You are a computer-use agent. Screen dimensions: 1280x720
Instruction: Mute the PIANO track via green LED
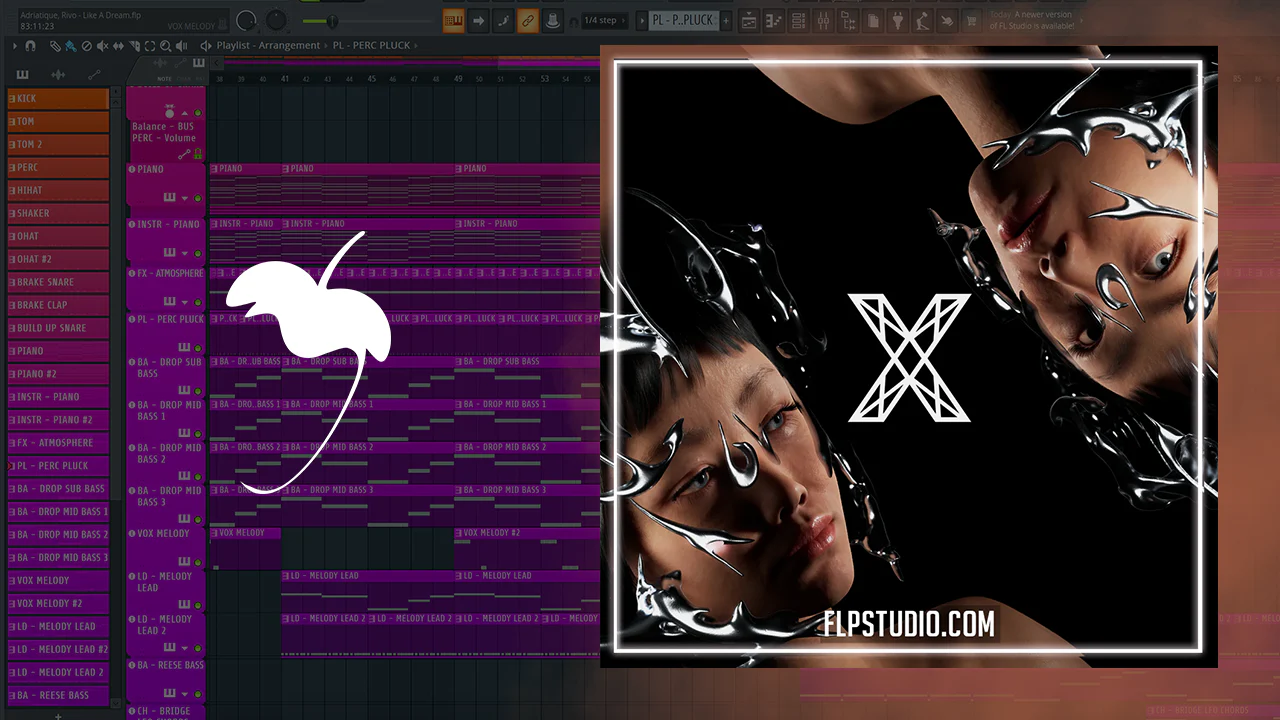198,198
